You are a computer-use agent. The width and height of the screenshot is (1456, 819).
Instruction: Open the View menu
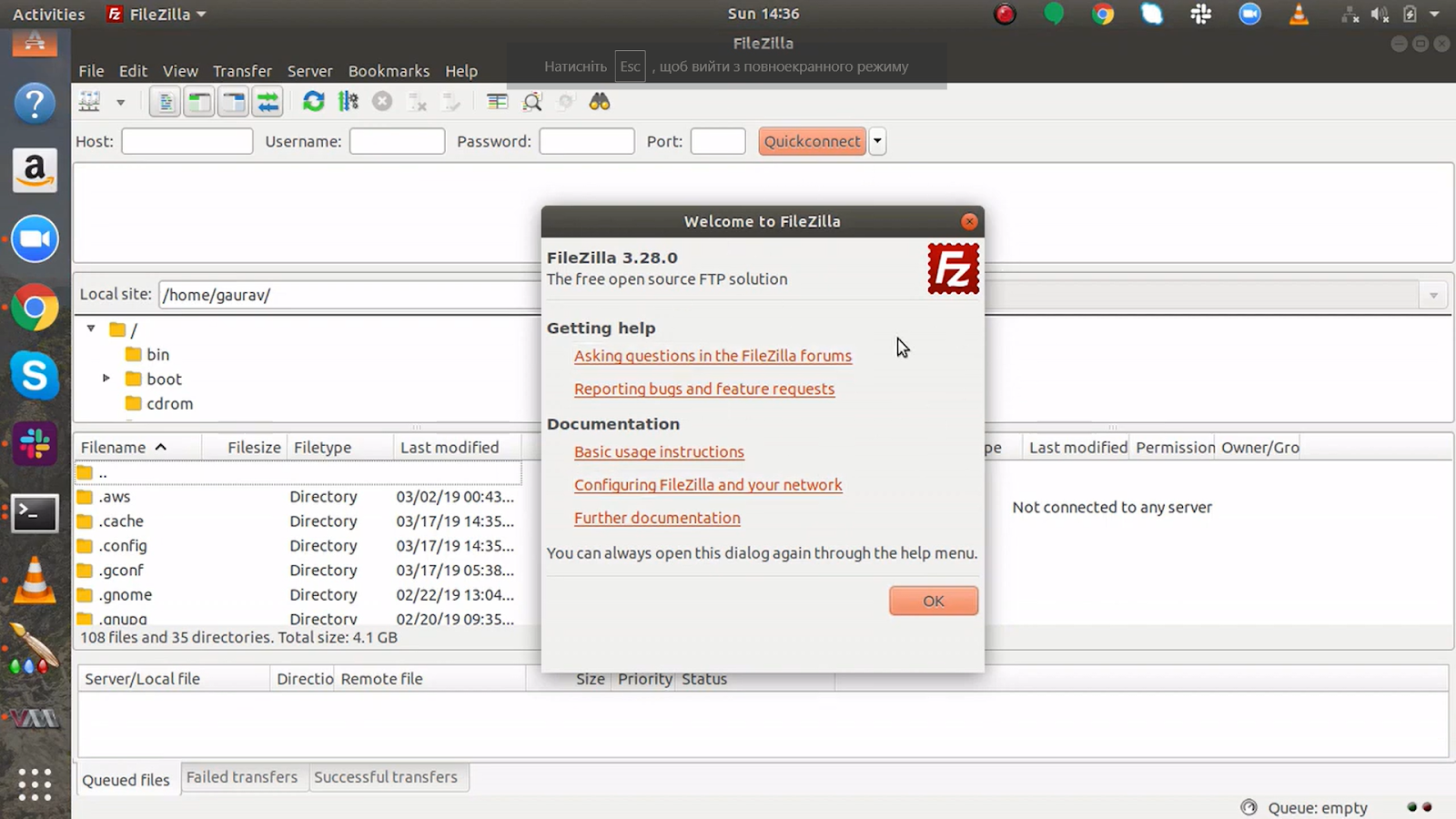180,71
